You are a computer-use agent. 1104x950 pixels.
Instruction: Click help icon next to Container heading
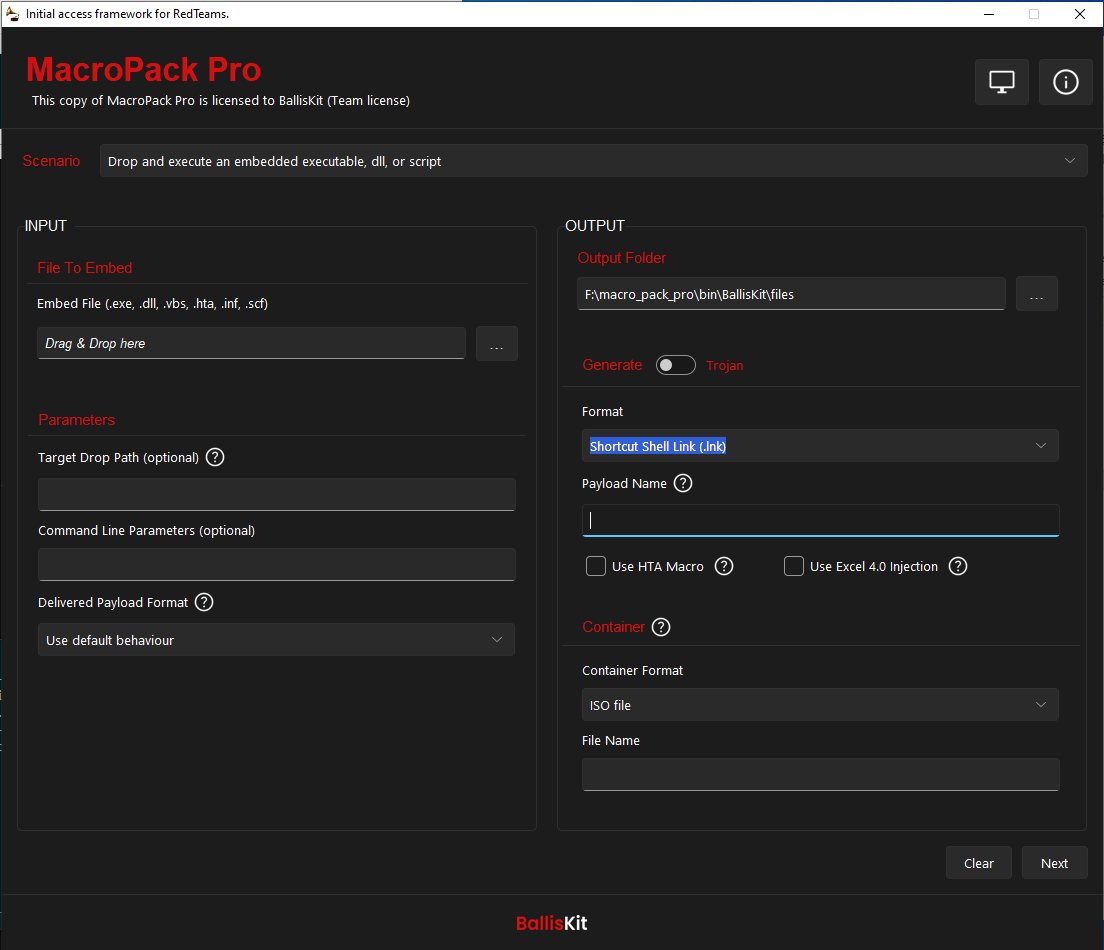pyautogui.click(x=660, y=627)
